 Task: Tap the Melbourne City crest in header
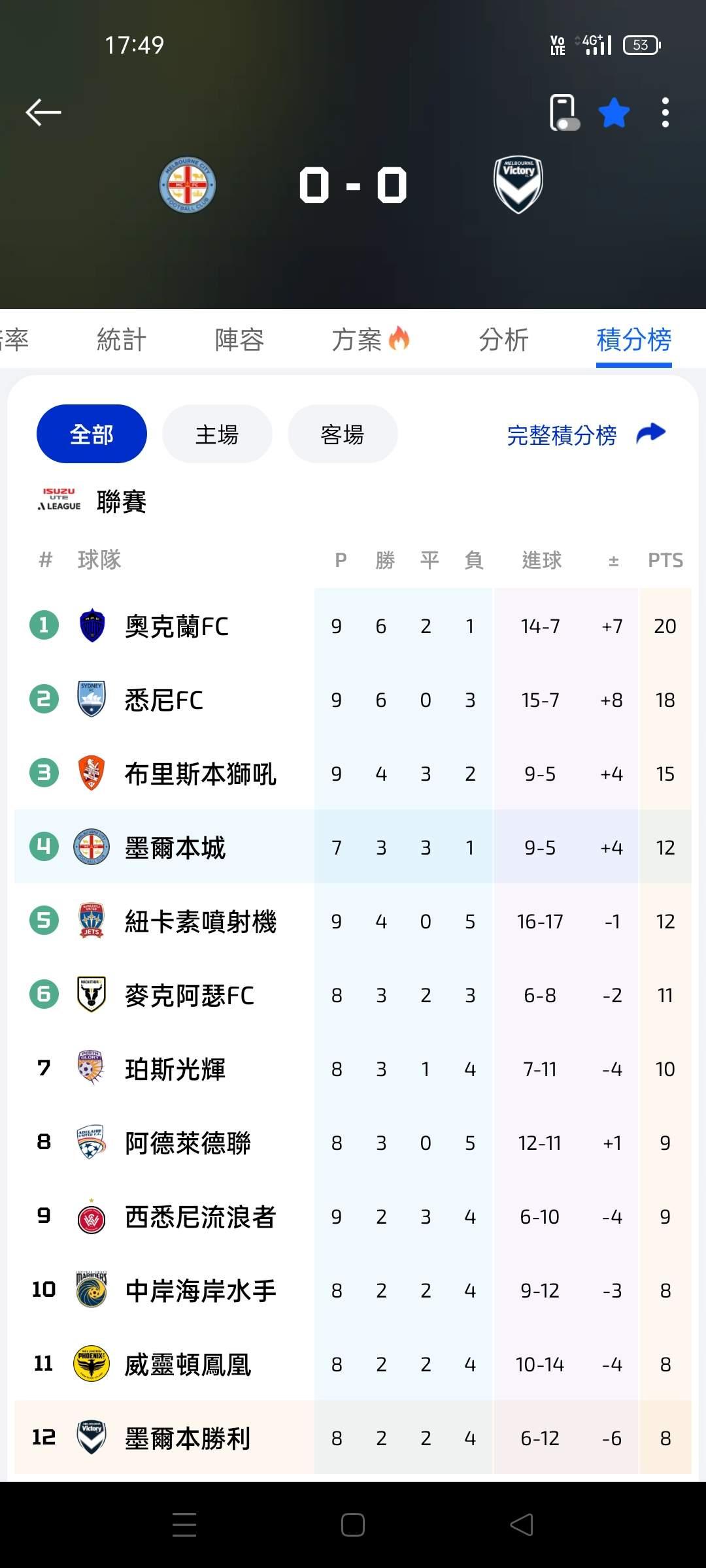pos(188,185)
